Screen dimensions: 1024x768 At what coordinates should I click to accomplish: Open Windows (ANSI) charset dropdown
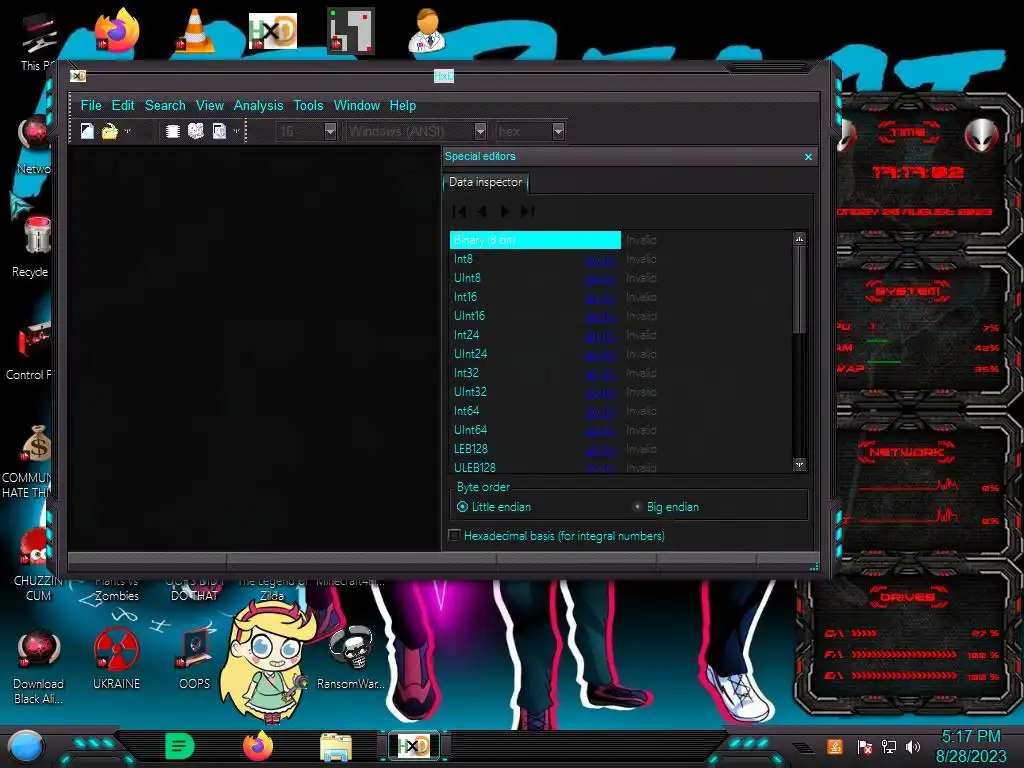480,131
